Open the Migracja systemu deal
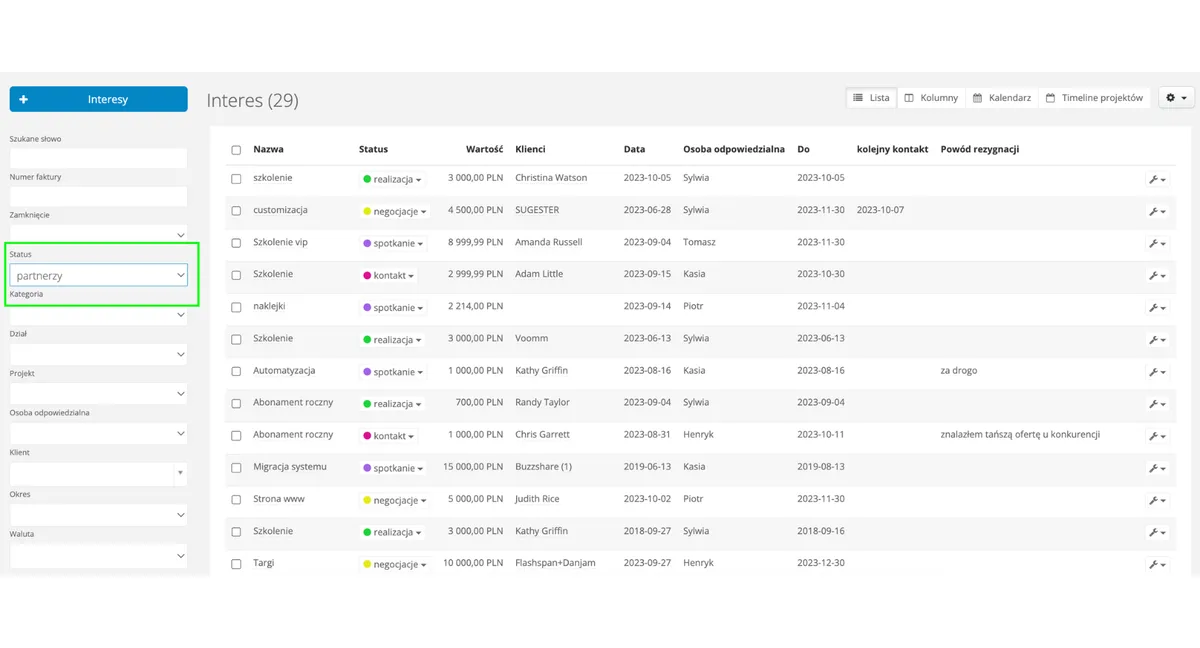 coord(290,467)
